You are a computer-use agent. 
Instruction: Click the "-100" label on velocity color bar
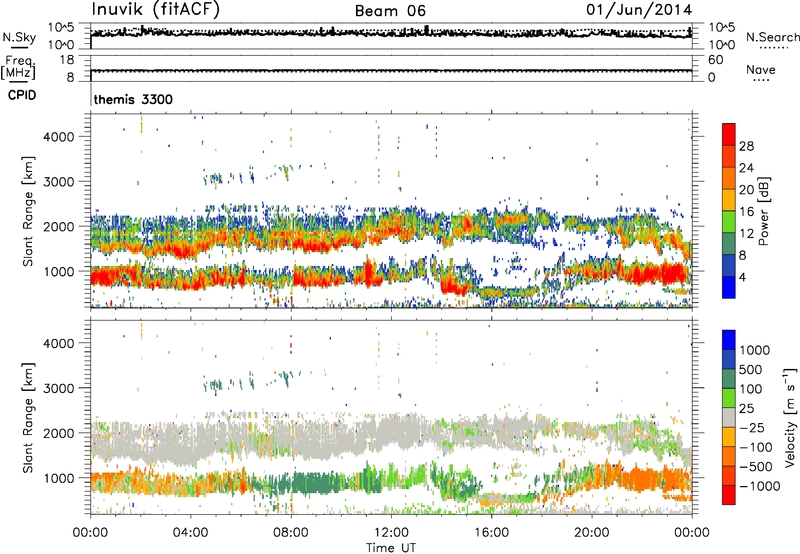(755, 447)
